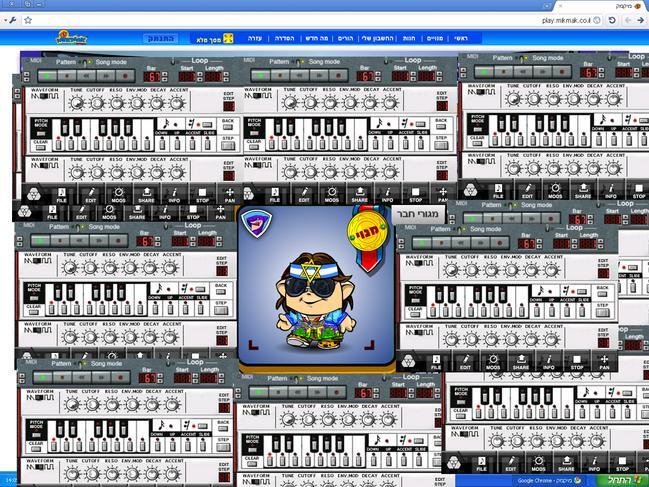Increase Bar value in synth left of avatar card
649x487 pixels.
click(157, 239)
